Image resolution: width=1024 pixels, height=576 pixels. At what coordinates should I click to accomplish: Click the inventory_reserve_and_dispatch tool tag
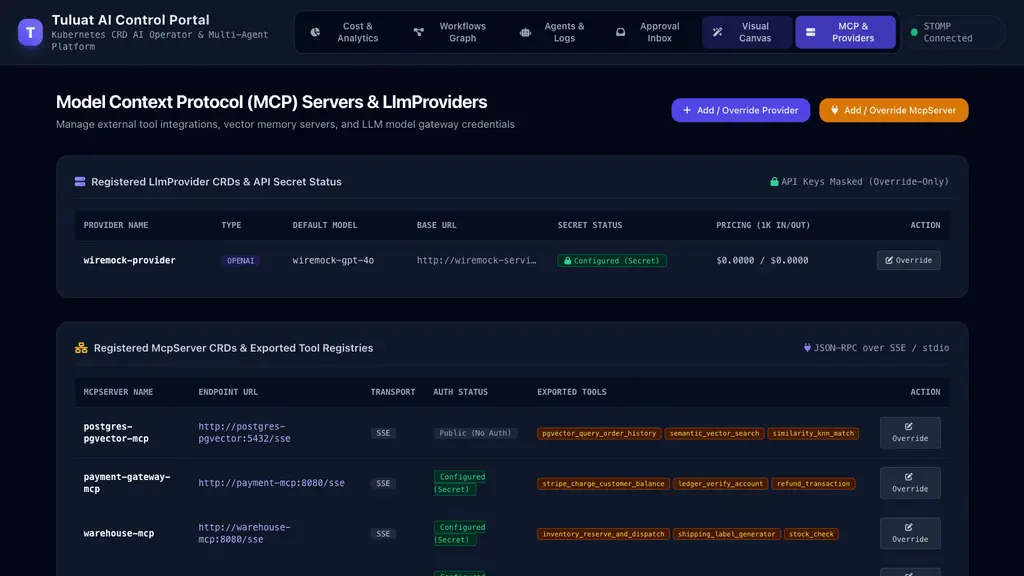pos(603,534)
